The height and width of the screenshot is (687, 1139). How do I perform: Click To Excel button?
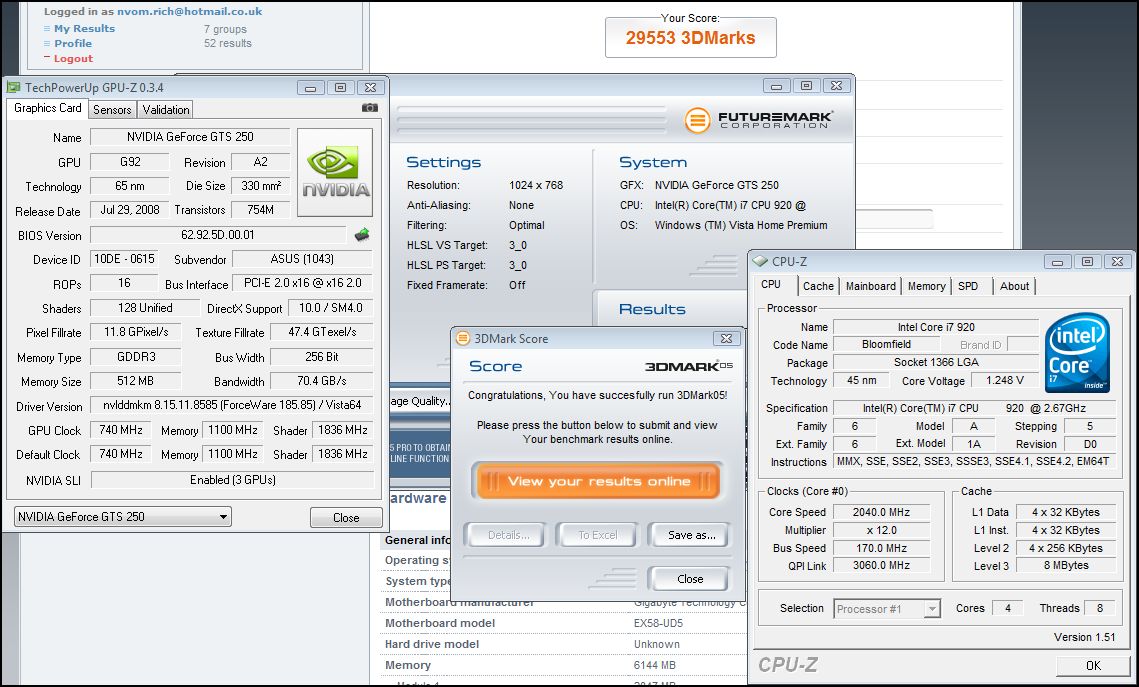[598, 535]
